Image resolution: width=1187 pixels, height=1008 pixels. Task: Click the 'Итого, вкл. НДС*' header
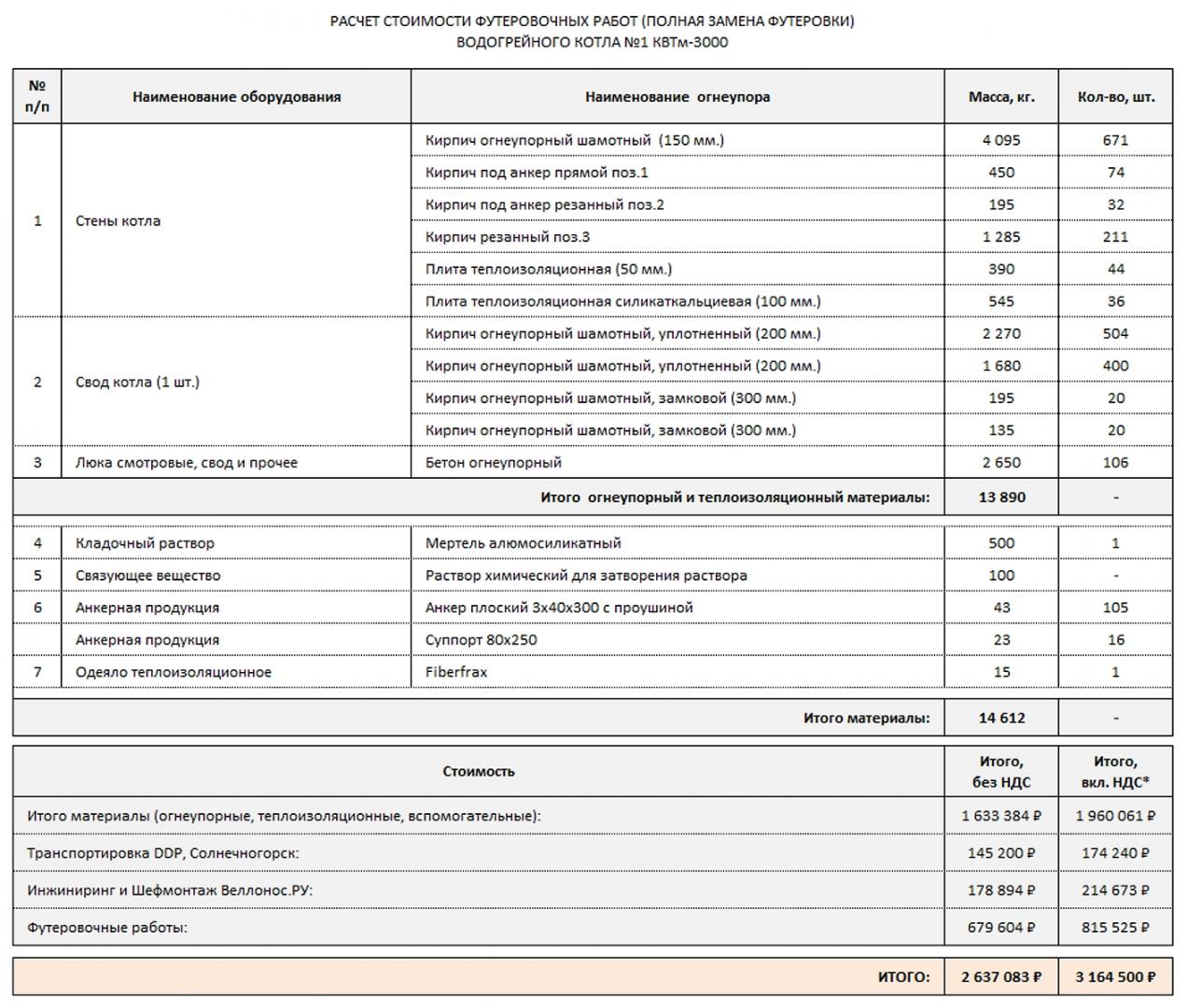(1115, 772)
